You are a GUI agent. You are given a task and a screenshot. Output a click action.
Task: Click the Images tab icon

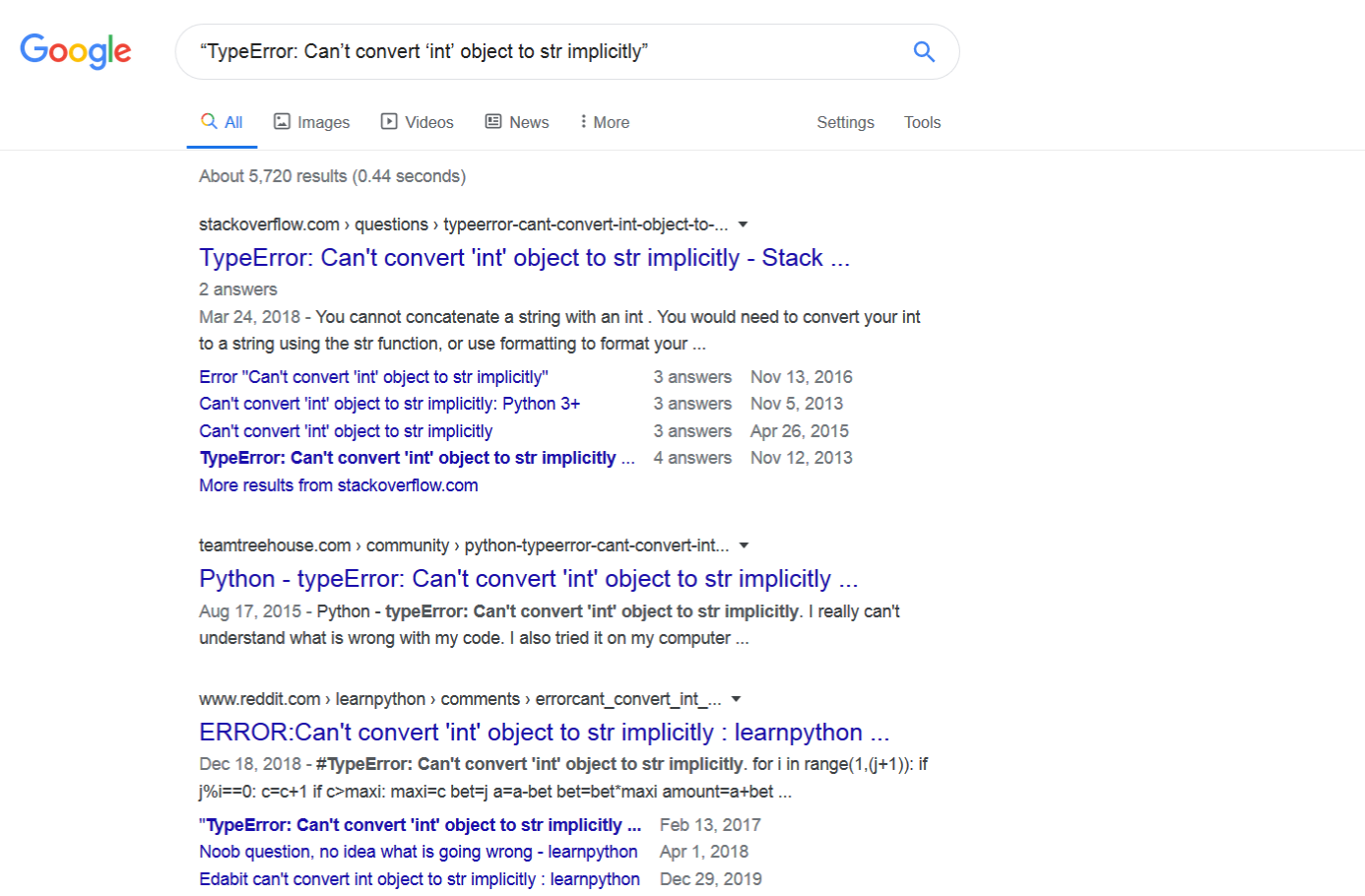(282, 121)
